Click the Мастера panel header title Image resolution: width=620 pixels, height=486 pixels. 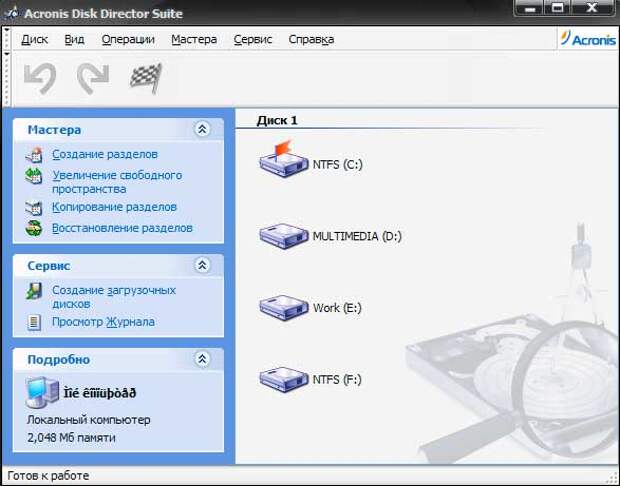54,130
